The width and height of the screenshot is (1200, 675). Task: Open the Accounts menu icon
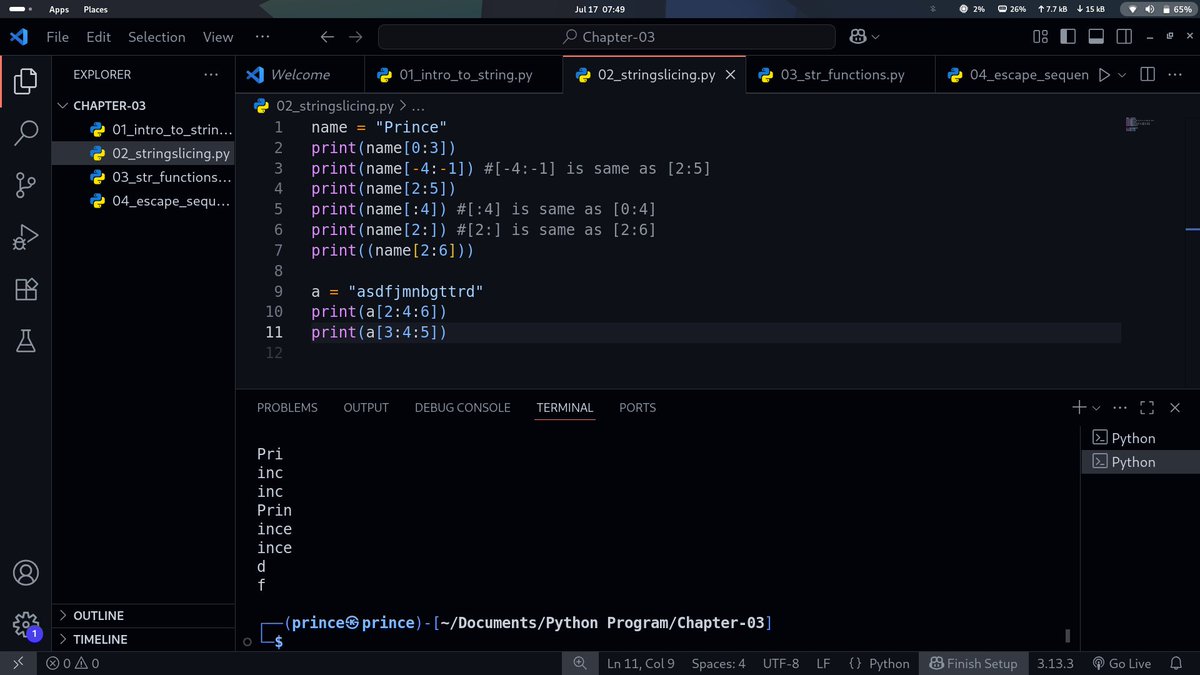click(26, 573)
